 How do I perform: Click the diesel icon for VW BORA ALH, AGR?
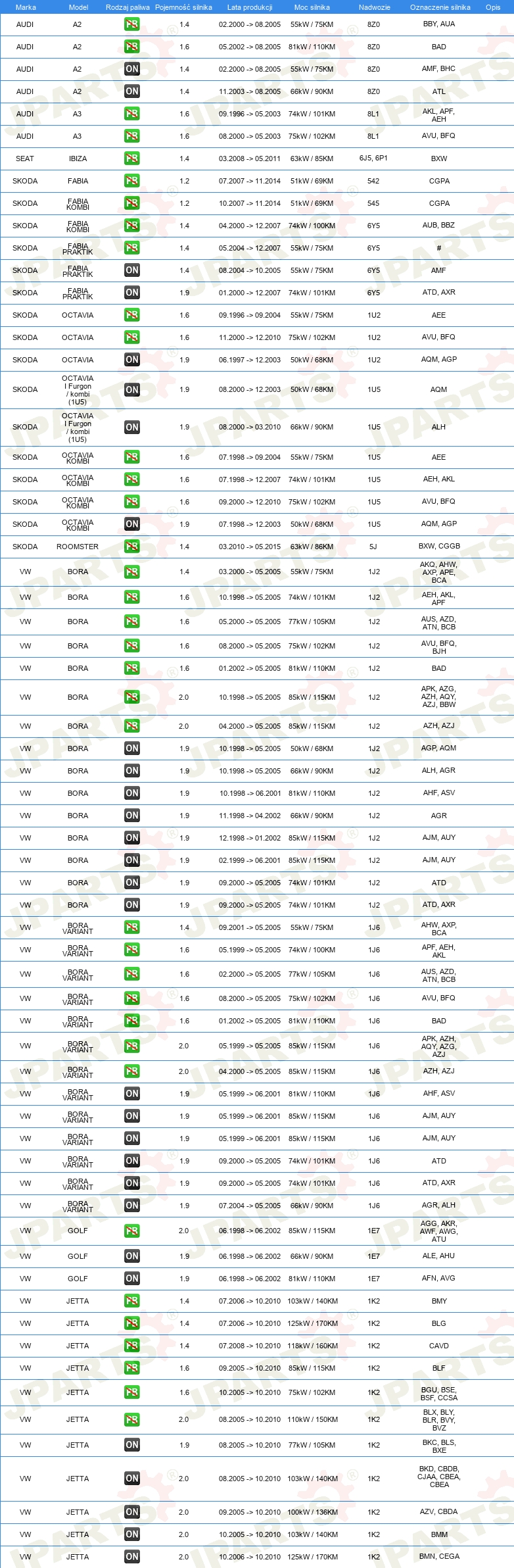pos(131,771)
